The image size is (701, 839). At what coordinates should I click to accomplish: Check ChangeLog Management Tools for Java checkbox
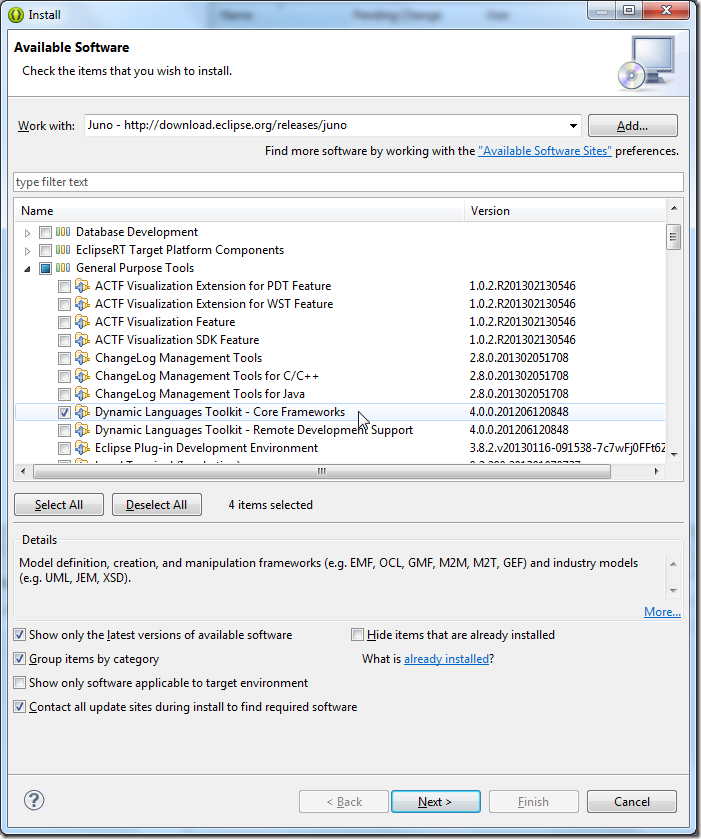(x=64, y=395)
